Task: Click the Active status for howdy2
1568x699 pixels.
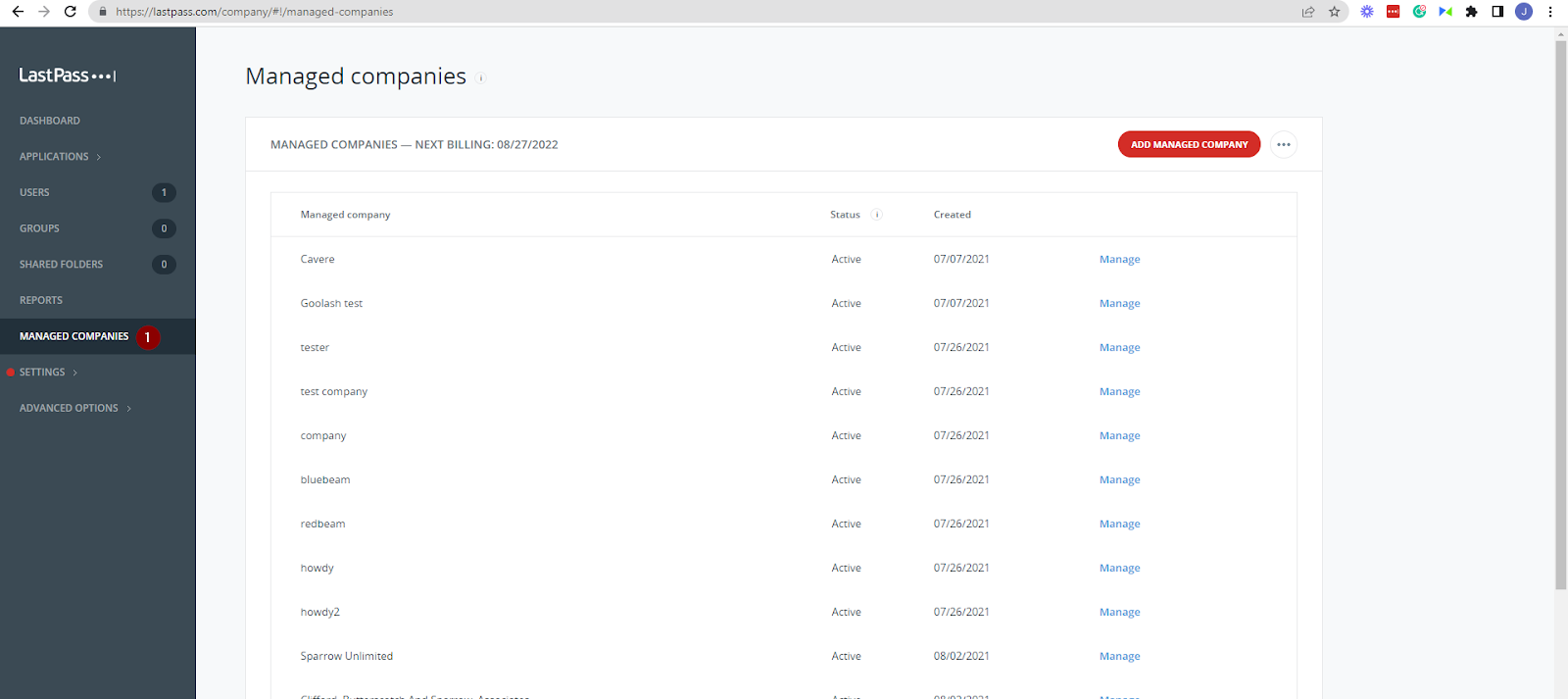Action: coord(846,613)
